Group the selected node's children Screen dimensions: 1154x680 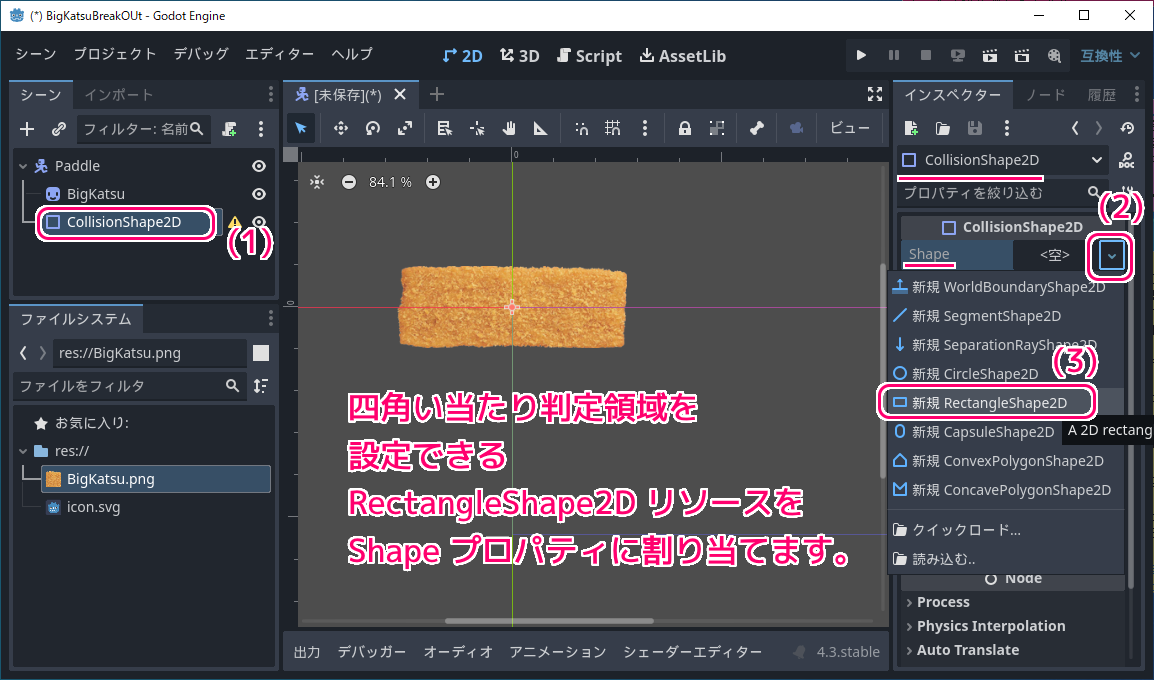coord(717,128)
